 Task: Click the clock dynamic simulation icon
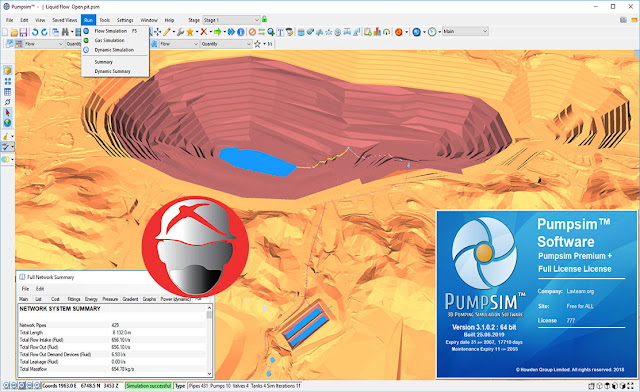pos(432,32)
